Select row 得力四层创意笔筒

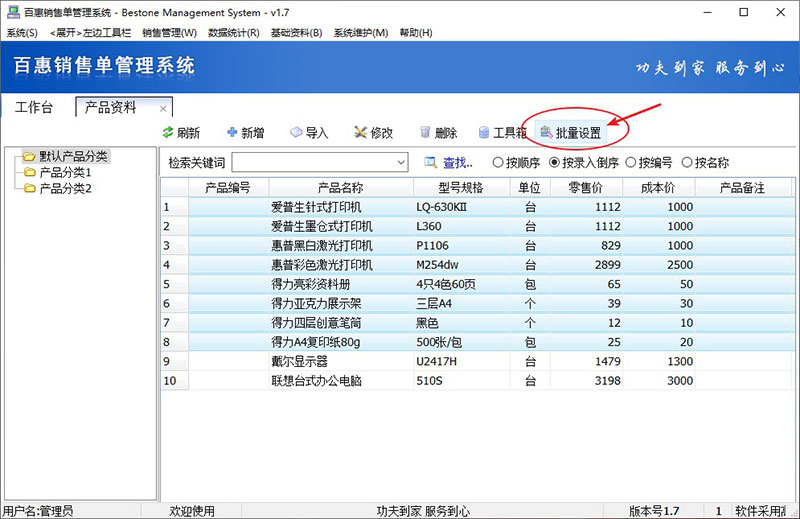pos(478,323)
